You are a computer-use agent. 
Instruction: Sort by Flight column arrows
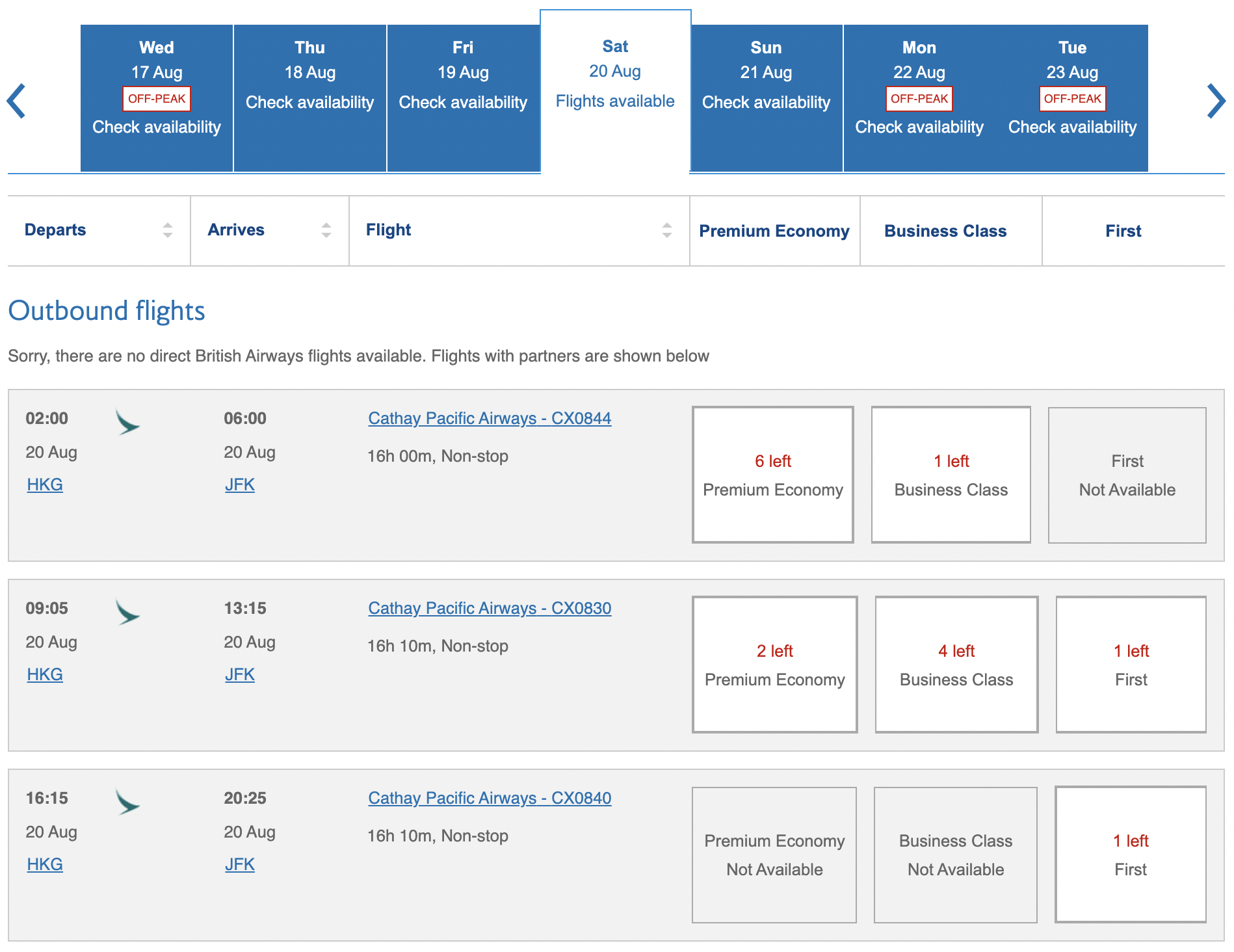(667, 230)
